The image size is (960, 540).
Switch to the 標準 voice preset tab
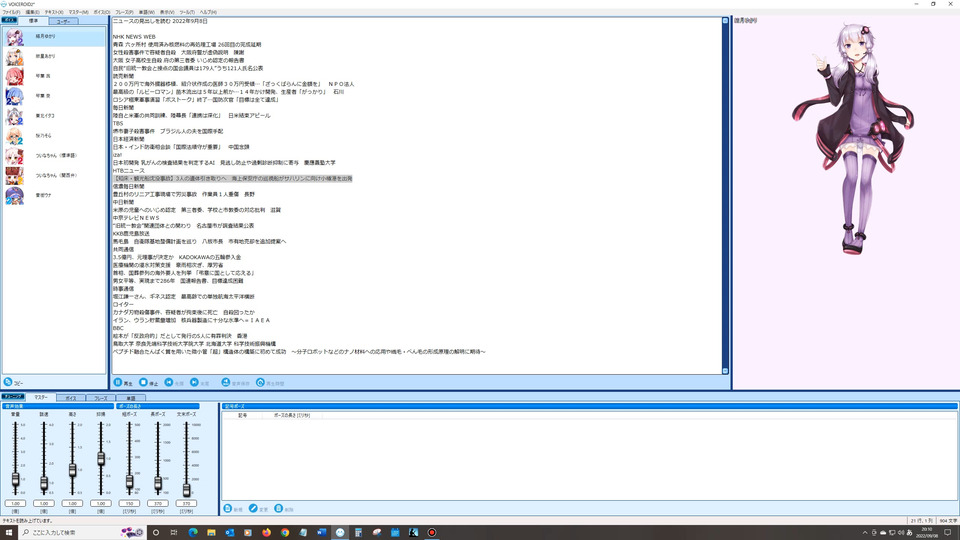tap(33, 21)
